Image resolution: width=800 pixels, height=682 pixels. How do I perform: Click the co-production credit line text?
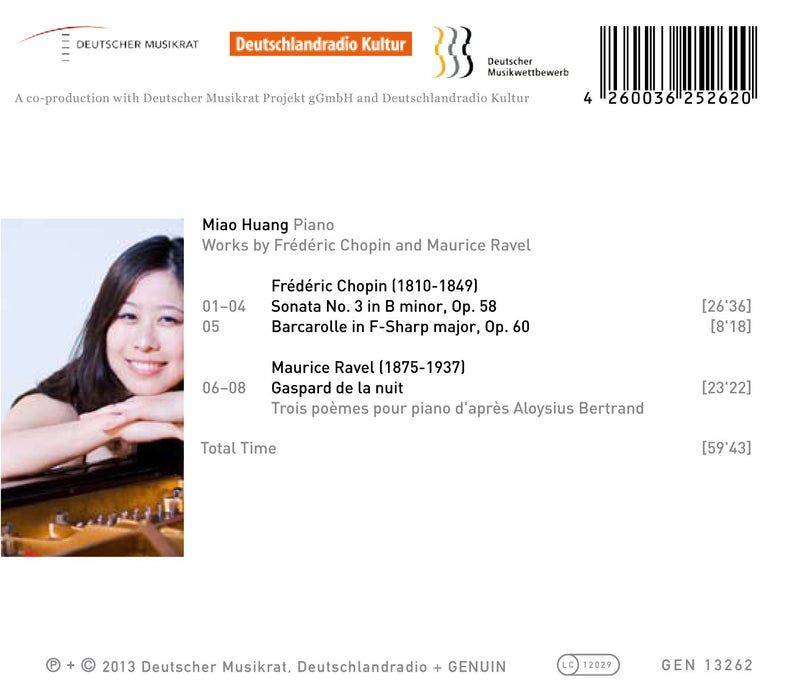click(x=272, y=98)
